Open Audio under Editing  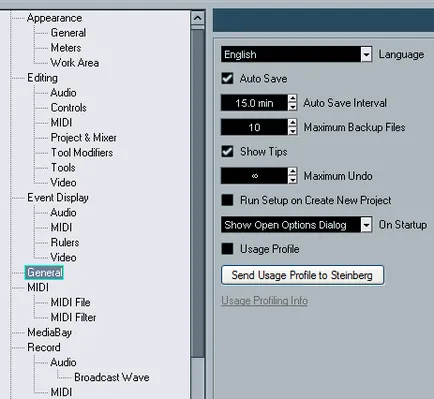[63, 93]
